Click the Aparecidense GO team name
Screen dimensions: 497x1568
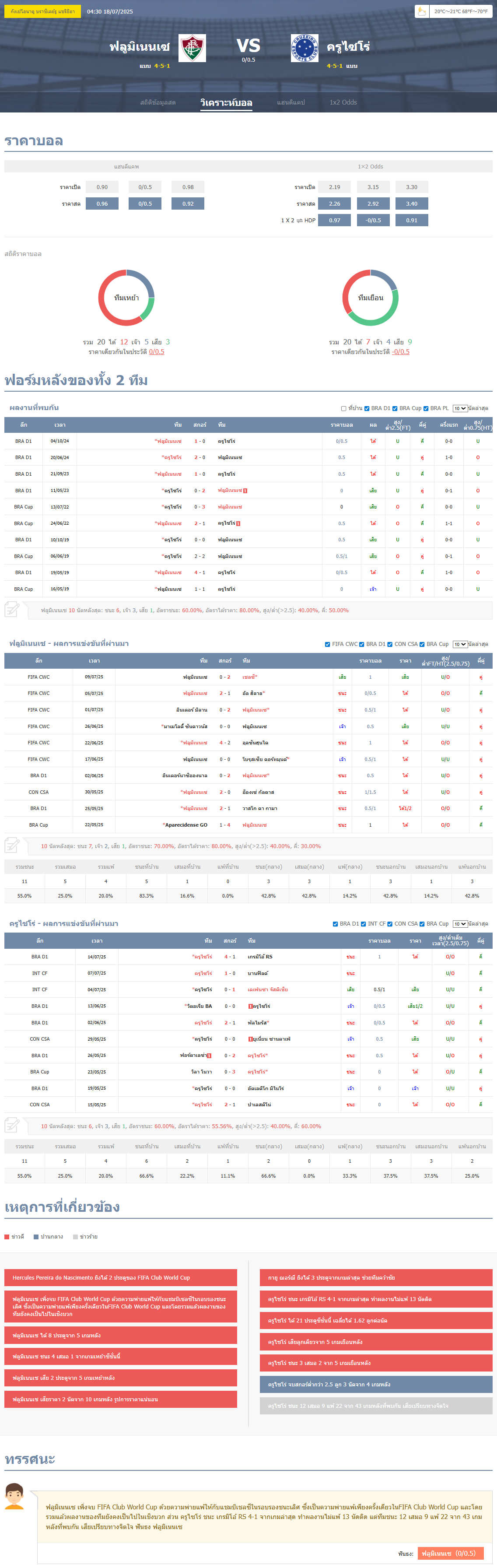(185, 825)
